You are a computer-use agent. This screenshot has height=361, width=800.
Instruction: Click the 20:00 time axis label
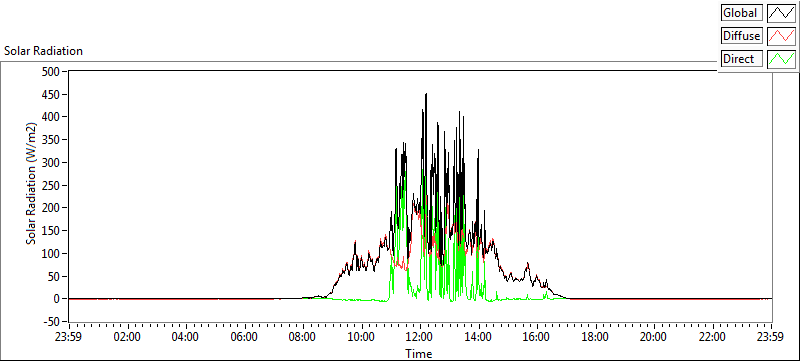(654, 337)
